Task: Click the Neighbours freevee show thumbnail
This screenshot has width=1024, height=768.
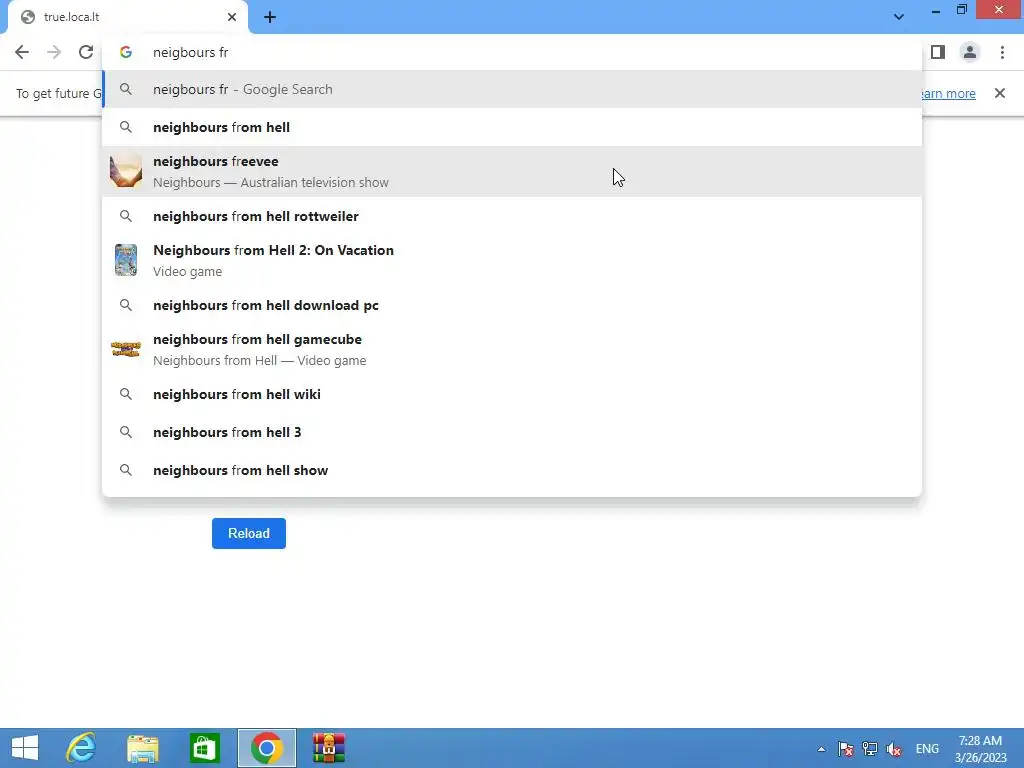Action: click(x=126, y=171)
